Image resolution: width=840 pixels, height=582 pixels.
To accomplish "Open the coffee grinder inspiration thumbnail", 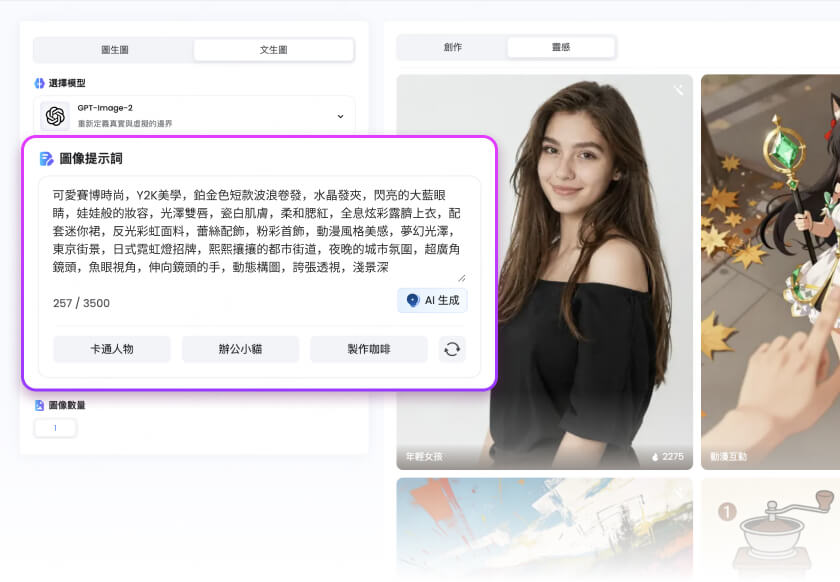I will coord(770,528).
